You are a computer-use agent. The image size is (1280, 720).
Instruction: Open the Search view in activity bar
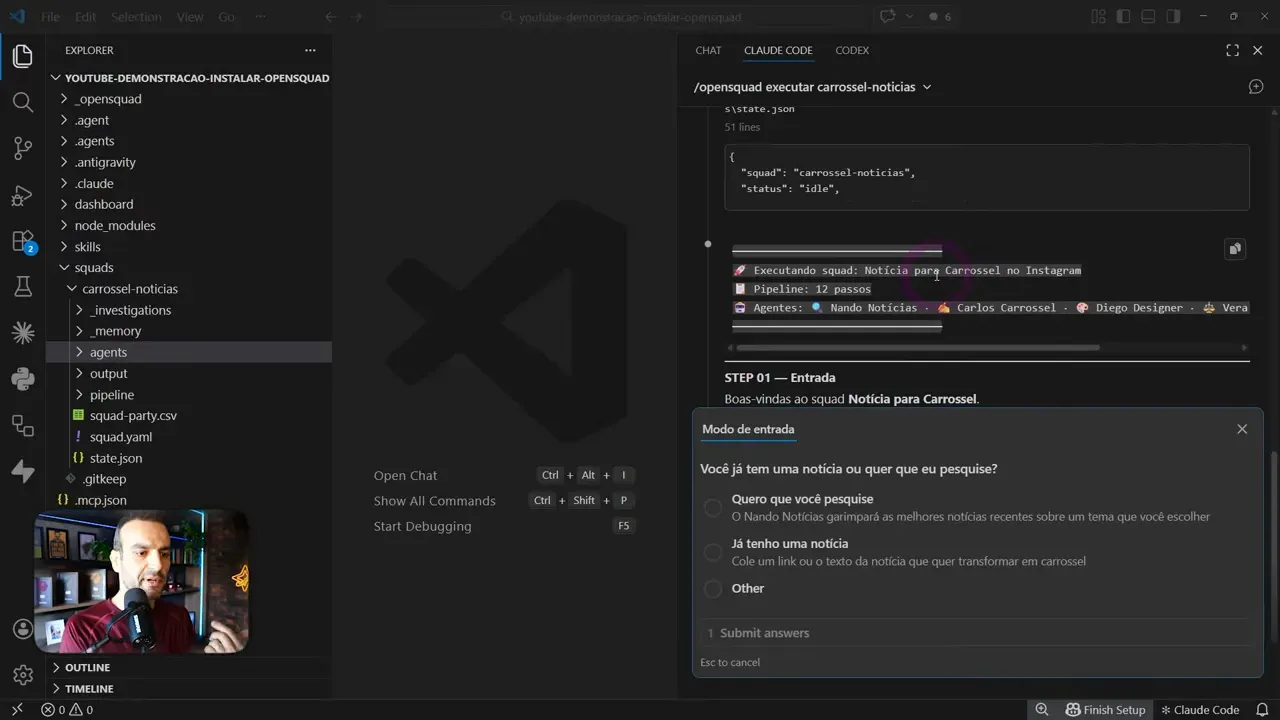(x=22, y=102)
